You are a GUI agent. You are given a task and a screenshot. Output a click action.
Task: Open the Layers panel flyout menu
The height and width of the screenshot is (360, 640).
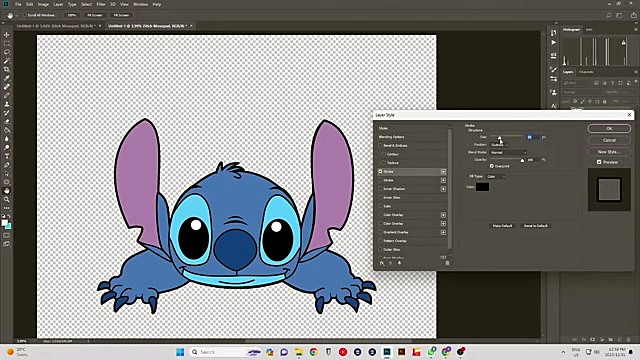(x=636, y=72)
